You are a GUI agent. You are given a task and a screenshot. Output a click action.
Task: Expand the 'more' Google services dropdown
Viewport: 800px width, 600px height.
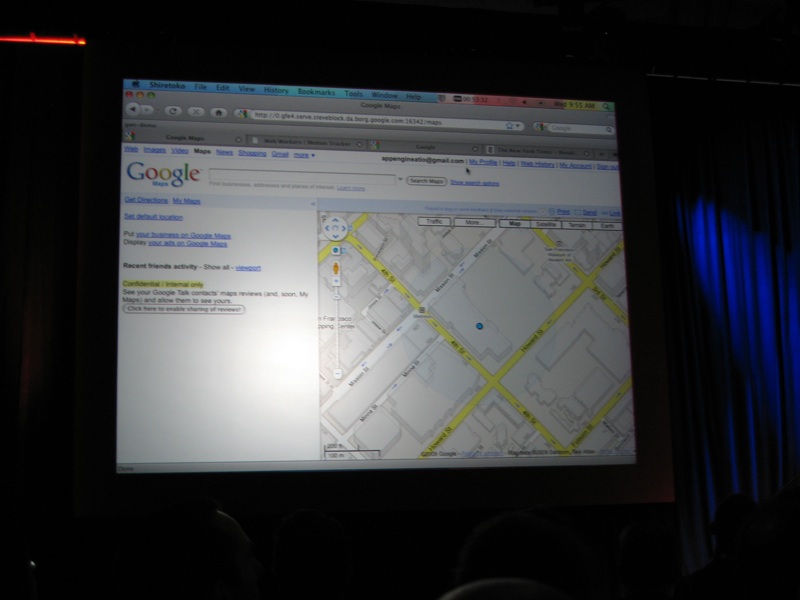(x=304, y=155)
